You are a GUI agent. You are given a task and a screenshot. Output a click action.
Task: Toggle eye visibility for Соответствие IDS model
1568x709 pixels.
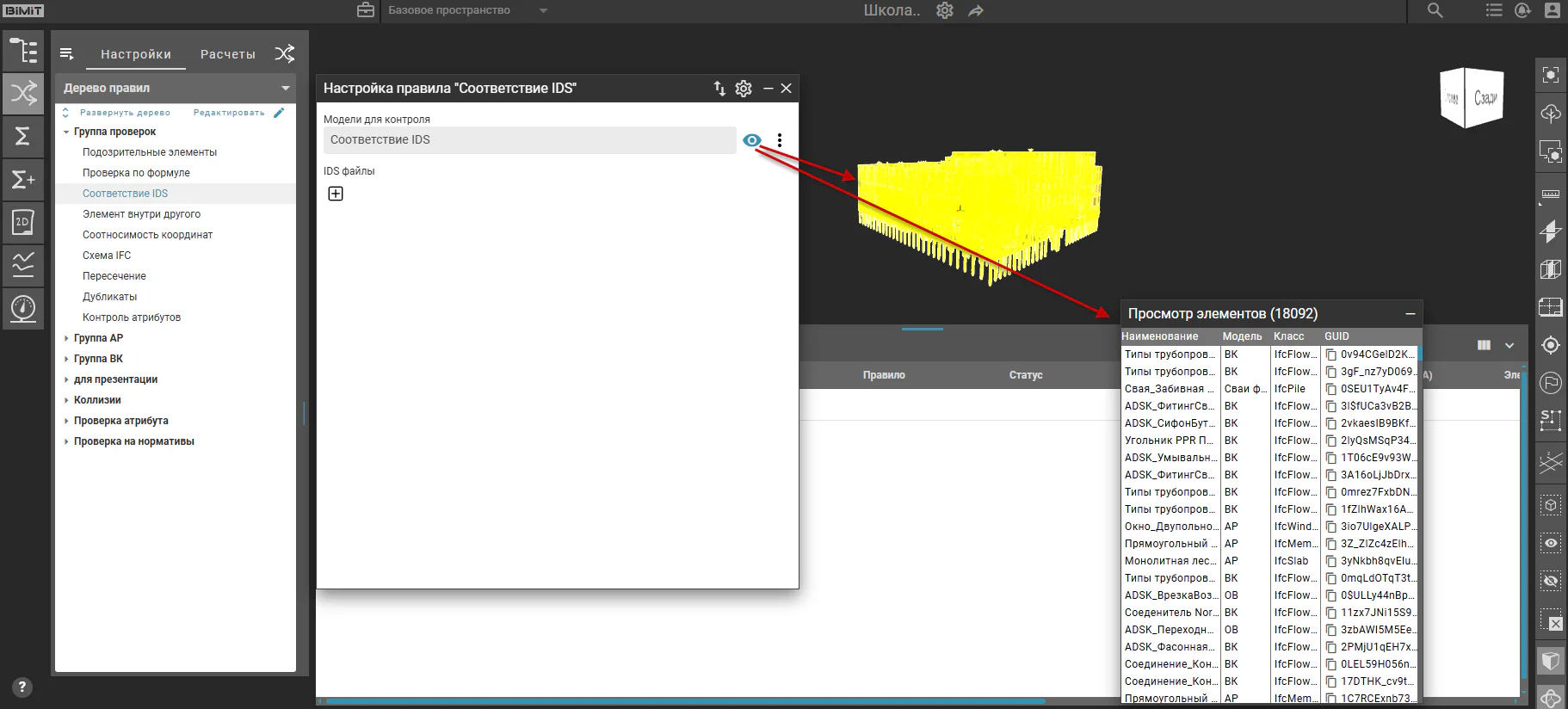point(752,140)
